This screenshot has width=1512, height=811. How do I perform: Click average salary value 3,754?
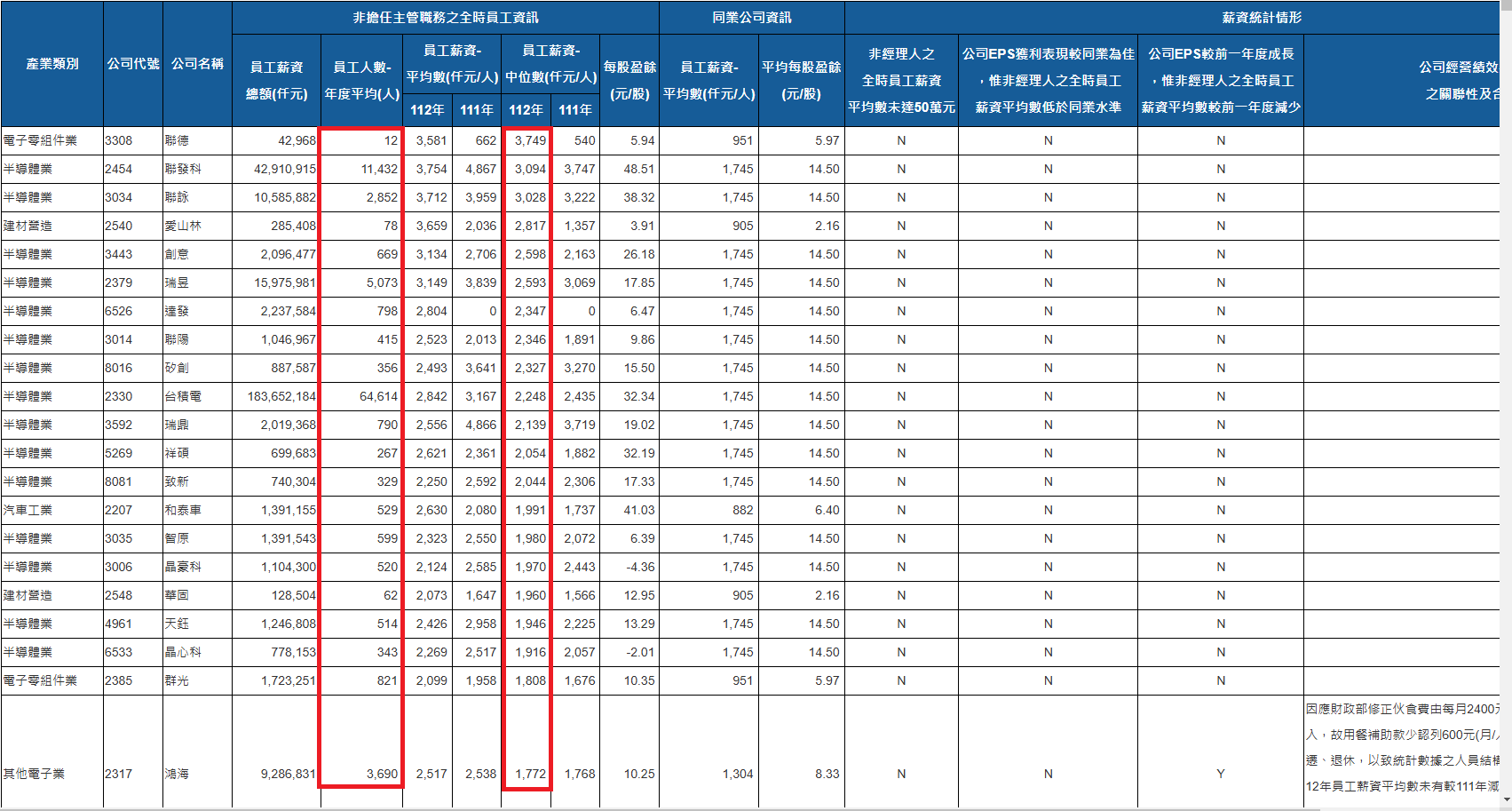point(431,169)
